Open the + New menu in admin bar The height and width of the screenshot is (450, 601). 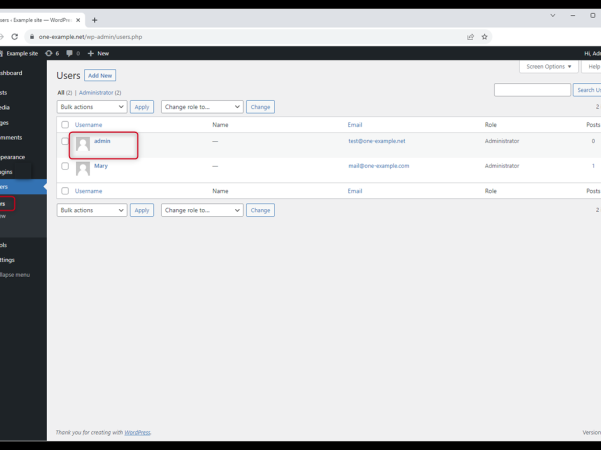point(98,53)
